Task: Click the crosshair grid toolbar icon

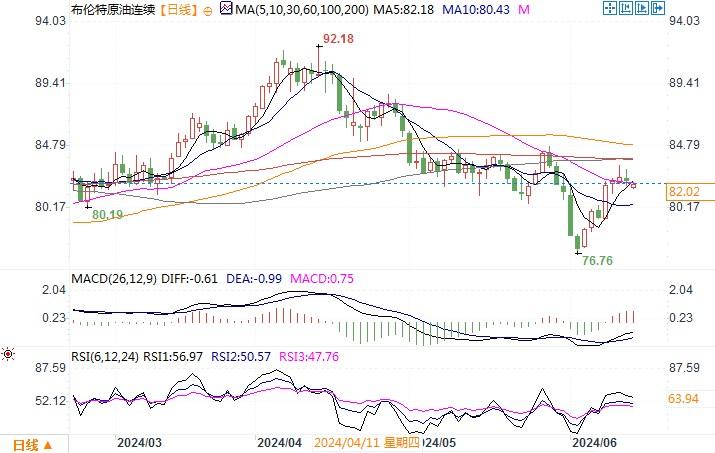Action: tap(610, 8)
